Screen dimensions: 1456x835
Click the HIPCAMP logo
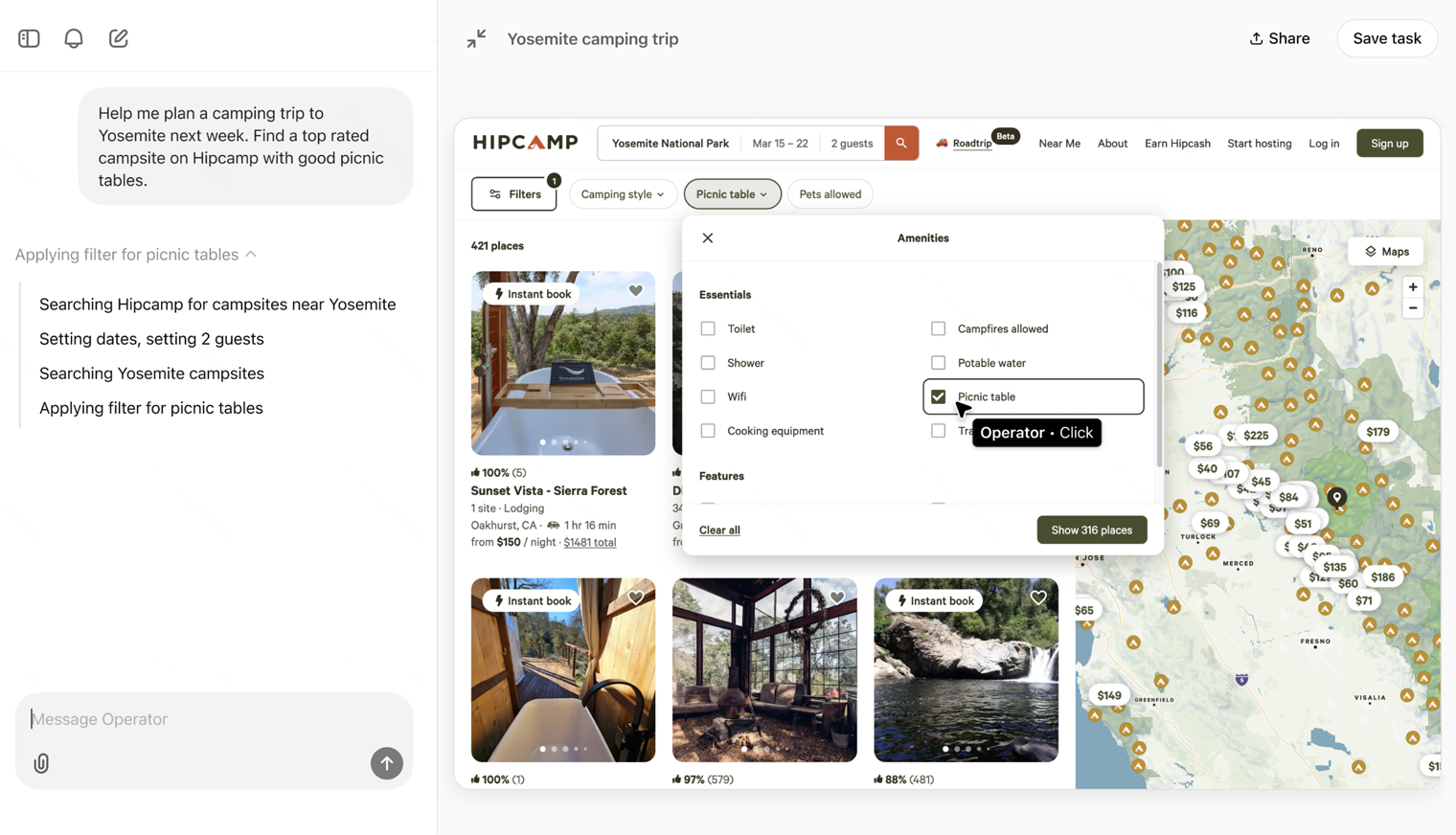coord(526,143)
